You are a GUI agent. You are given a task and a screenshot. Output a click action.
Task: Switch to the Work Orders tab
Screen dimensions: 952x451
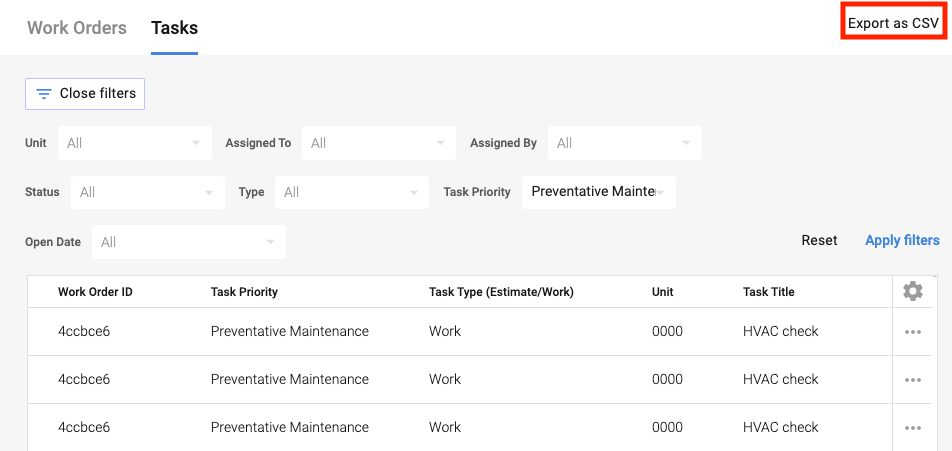tap(77, 28)
